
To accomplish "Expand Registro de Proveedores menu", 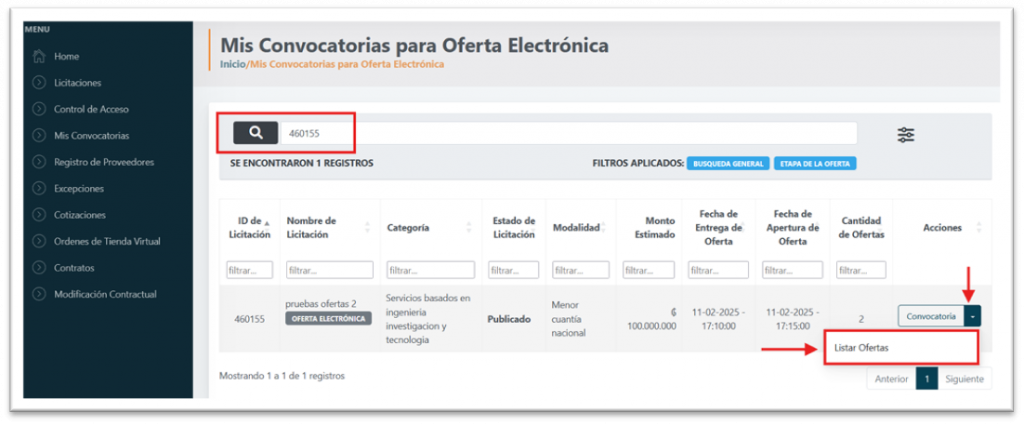I will (103, 162).
